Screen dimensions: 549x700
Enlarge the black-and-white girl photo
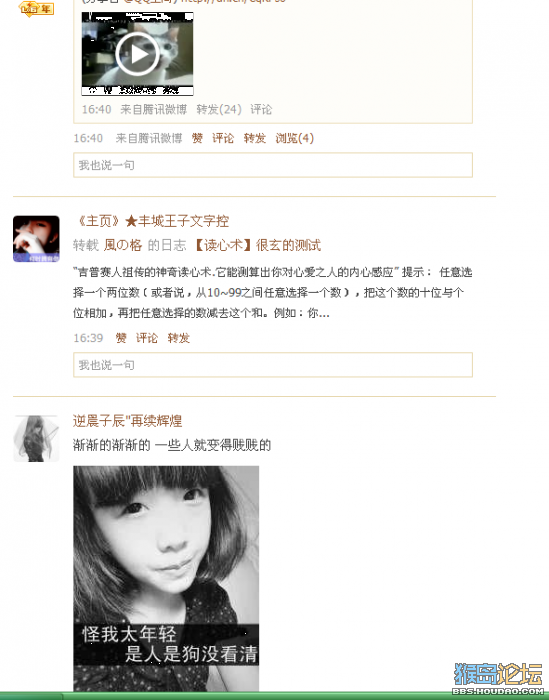[166, 579]
